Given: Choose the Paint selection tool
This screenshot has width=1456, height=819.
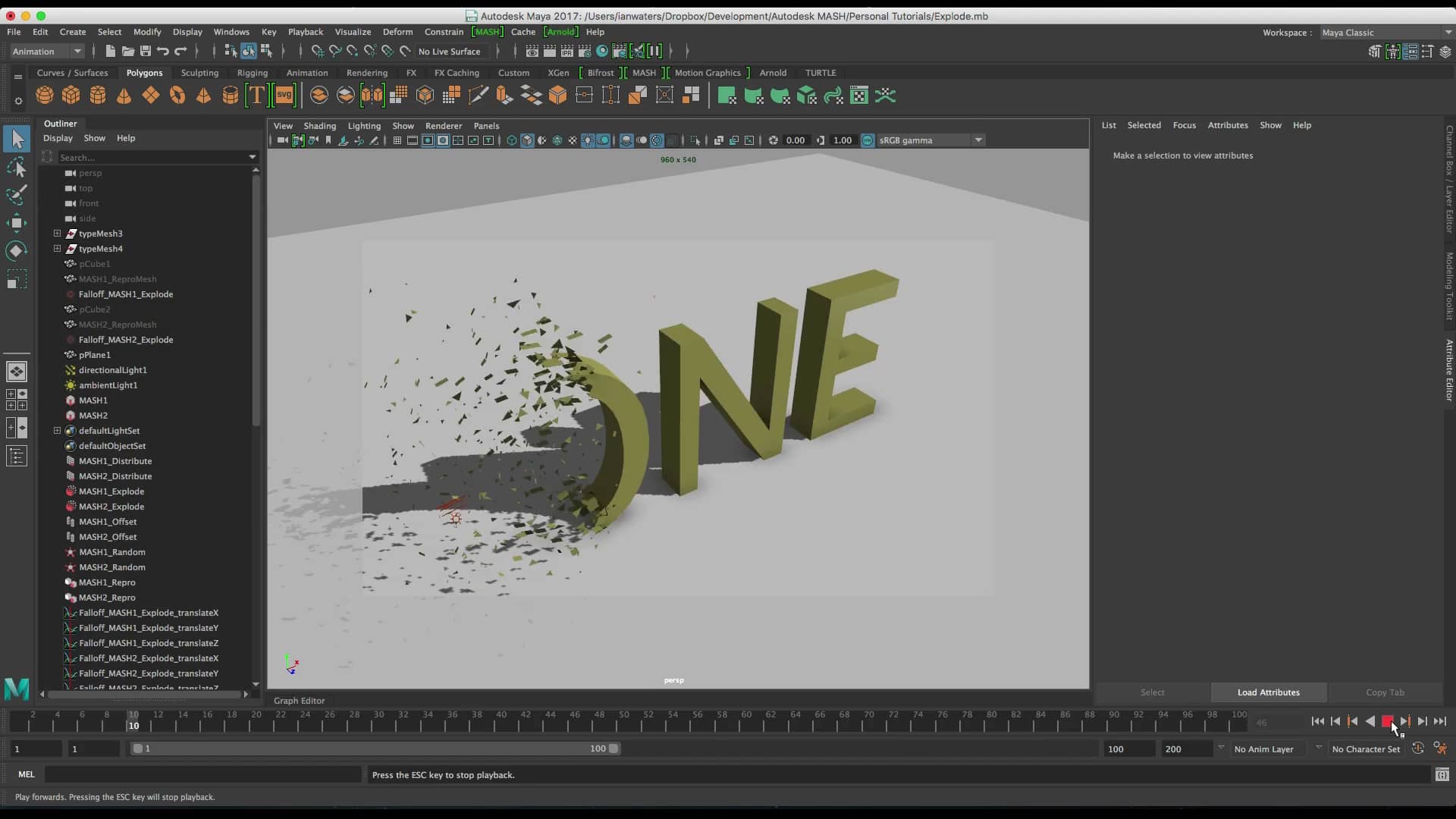Looking at the screenshot, I should [x=17, y=195].
